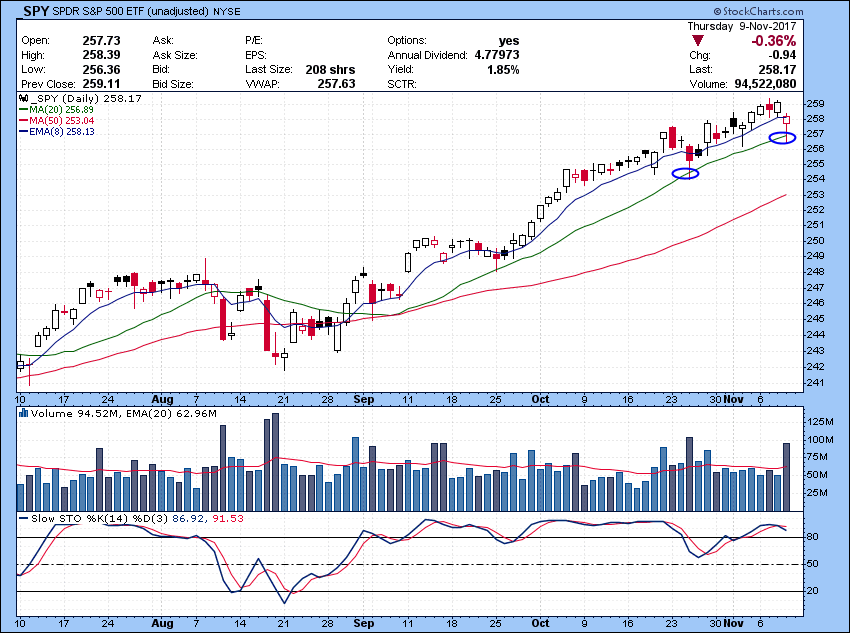Click the Bid Size label

coord(173,84)
